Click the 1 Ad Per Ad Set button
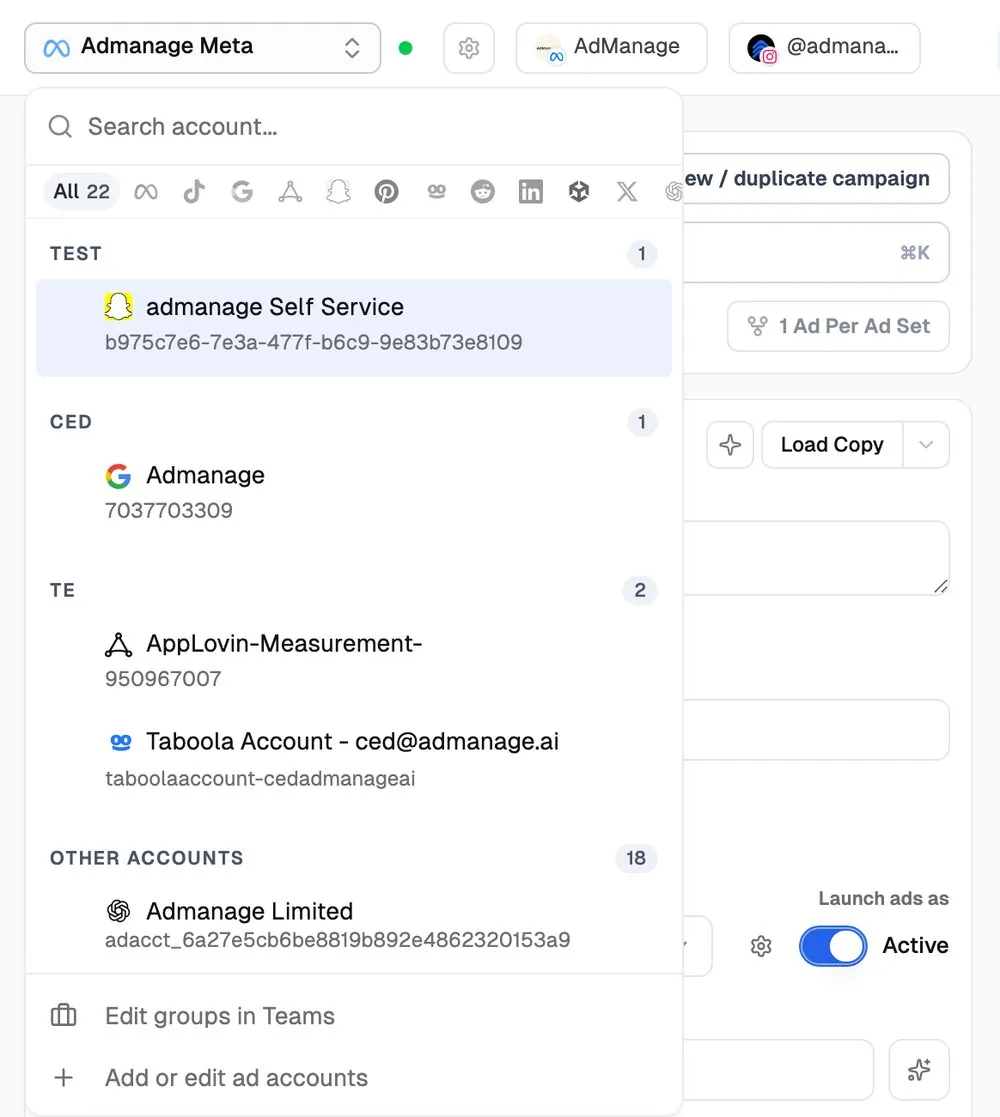The image size is (1000, 1117). [x=838, y=326]
